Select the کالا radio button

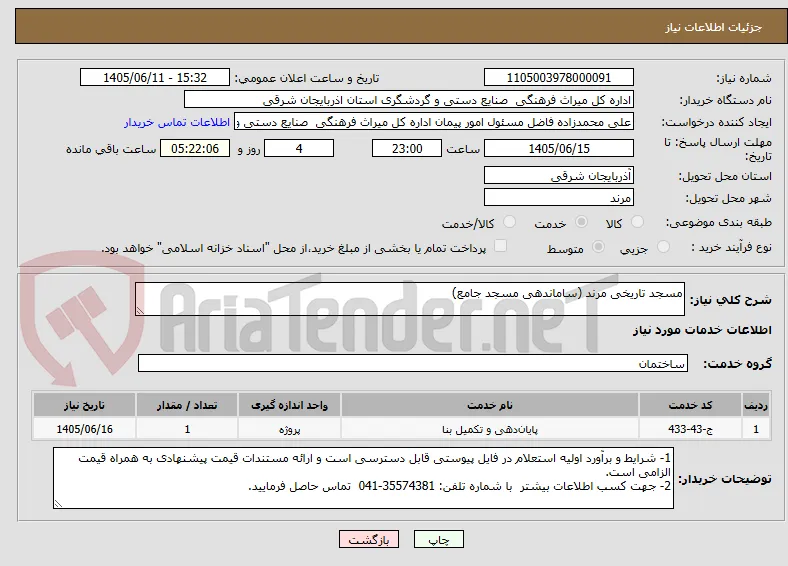click(637, 222)
